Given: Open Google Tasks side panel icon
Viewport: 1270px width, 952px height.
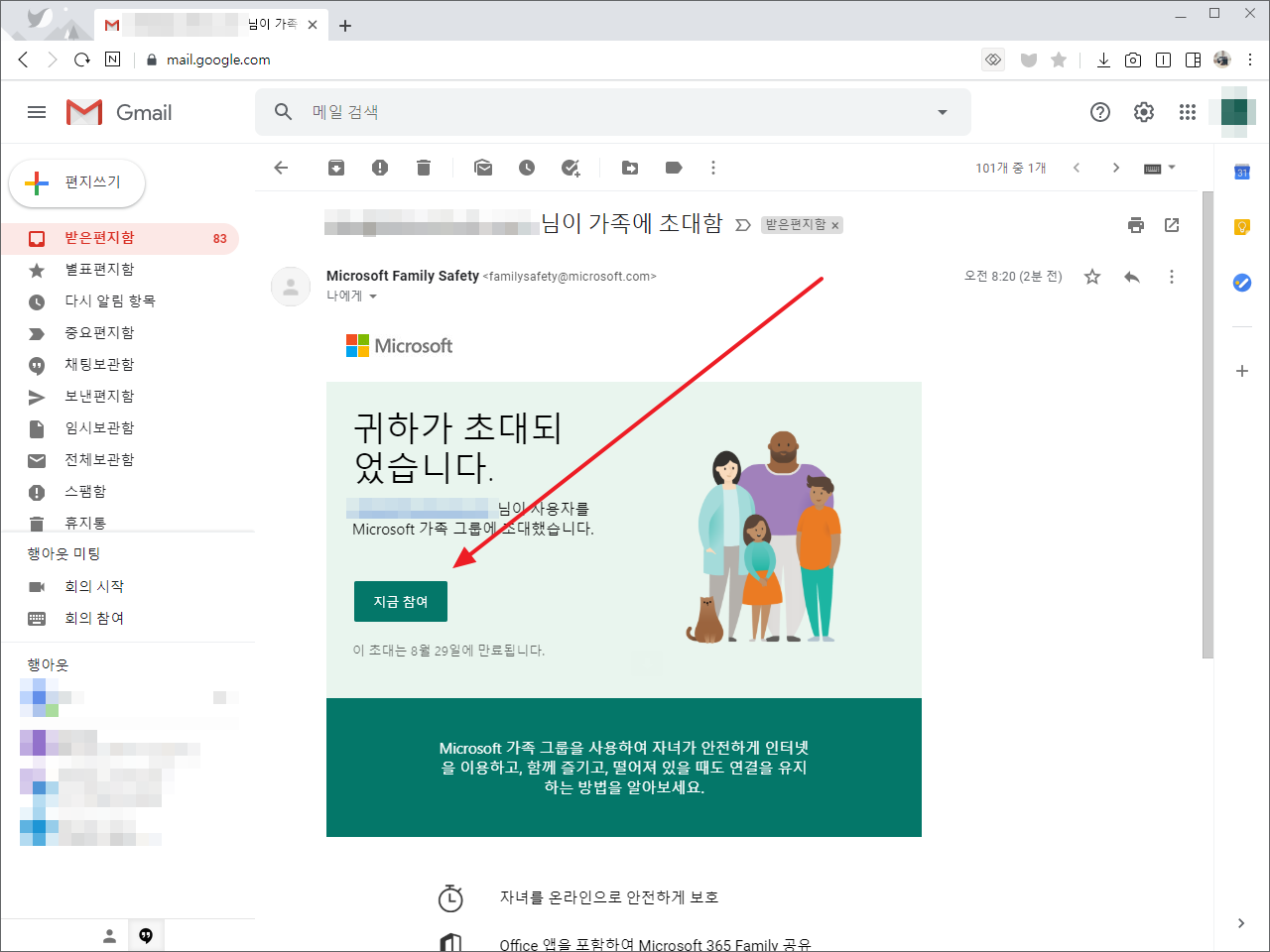Looking at the screenshot, I should click(x=1241, y=284).
